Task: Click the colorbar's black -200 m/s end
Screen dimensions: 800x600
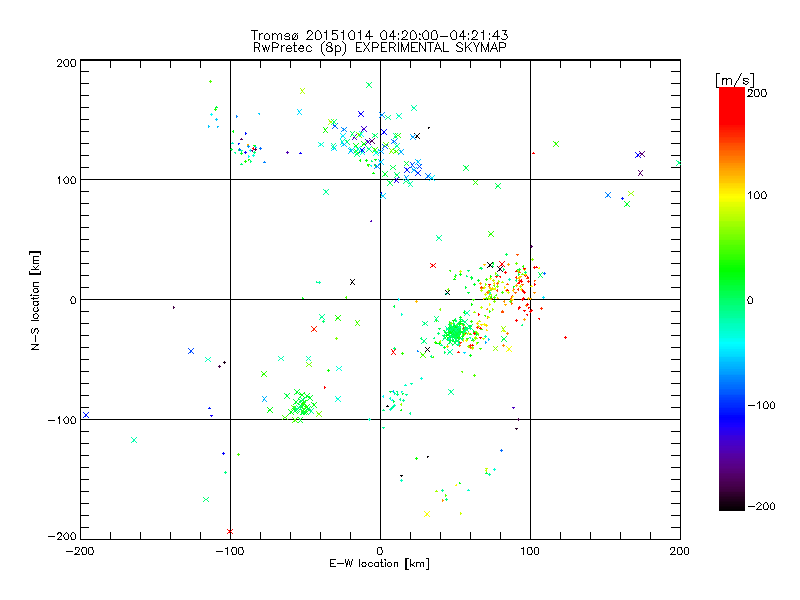Action: click(x=732, y=505)
